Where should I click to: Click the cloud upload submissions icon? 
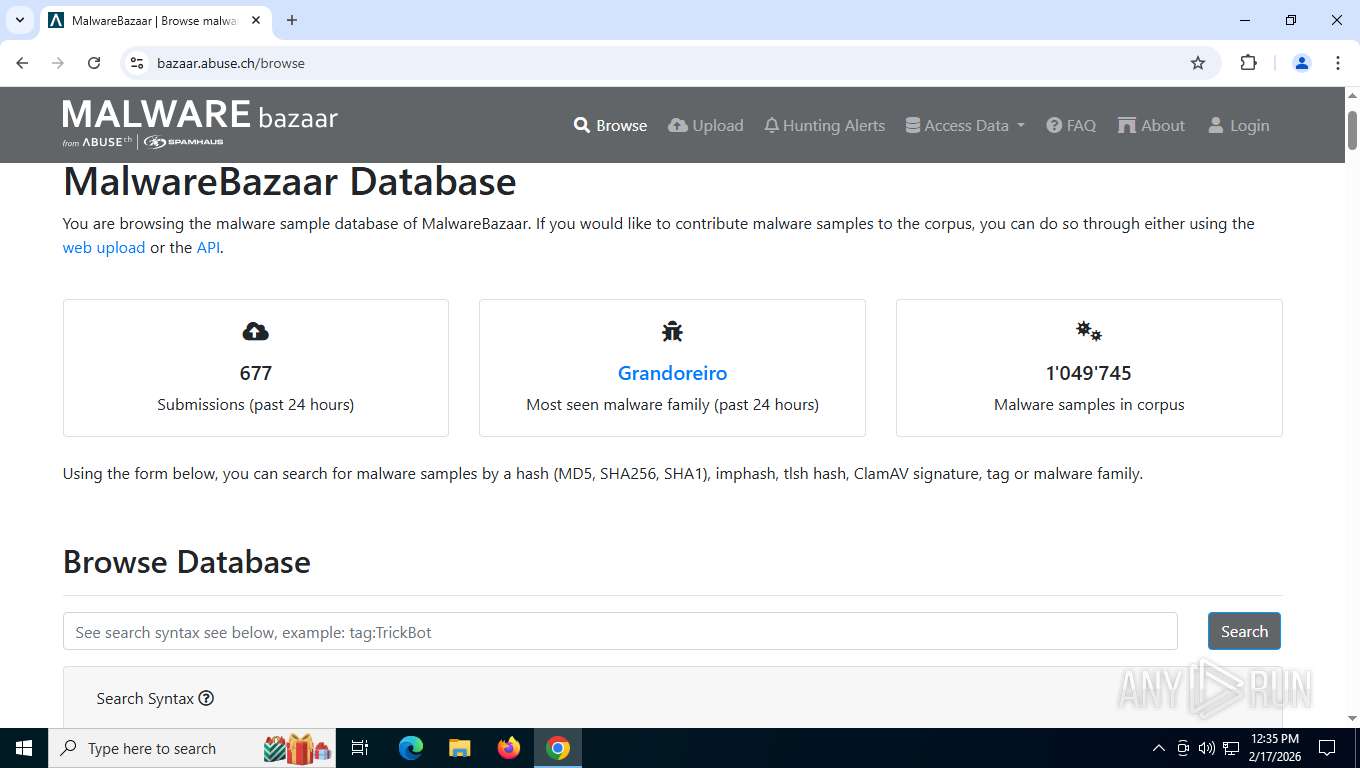256,331
